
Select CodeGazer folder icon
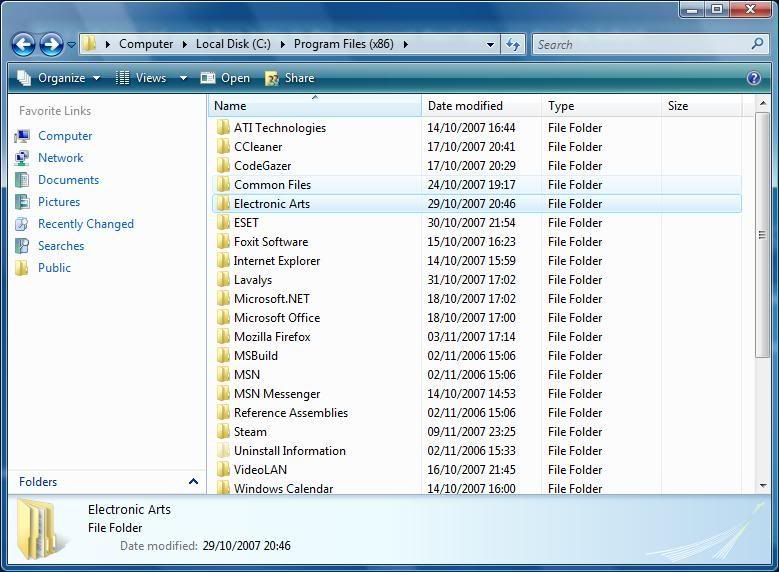point(223,165)
